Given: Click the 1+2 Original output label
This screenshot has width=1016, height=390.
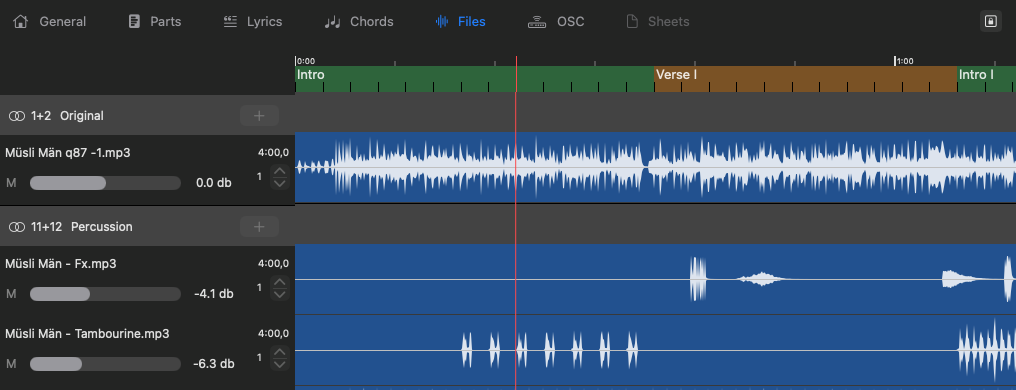Looking at the screenshot, I should point(67,116).
